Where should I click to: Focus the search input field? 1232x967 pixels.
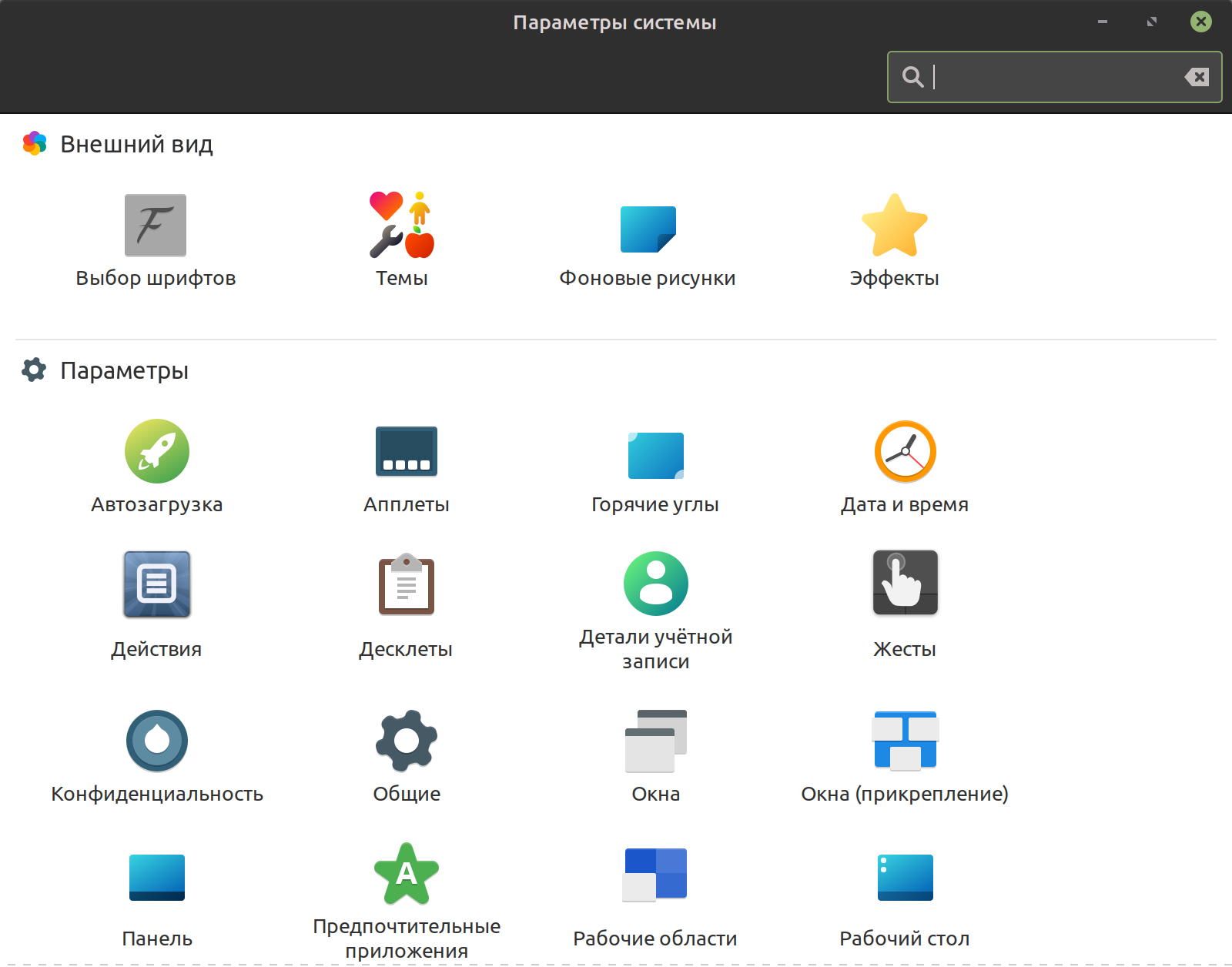click(x=1055, y=77)
